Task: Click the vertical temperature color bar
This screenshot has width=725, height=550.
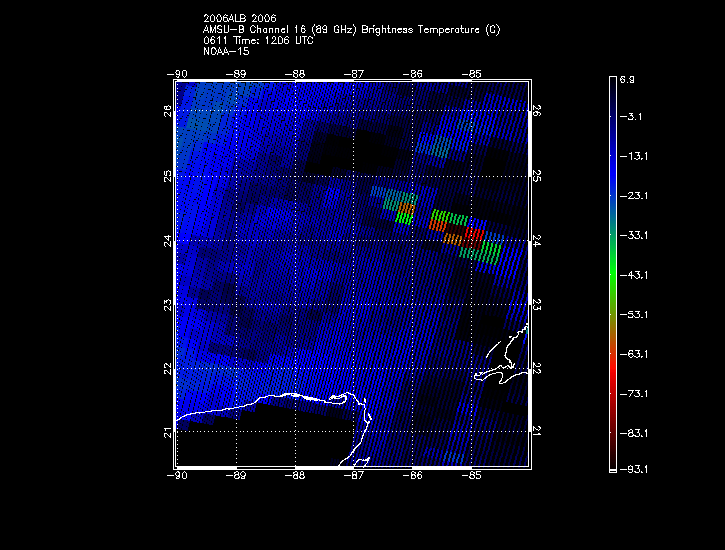Action: pos(611,272)
